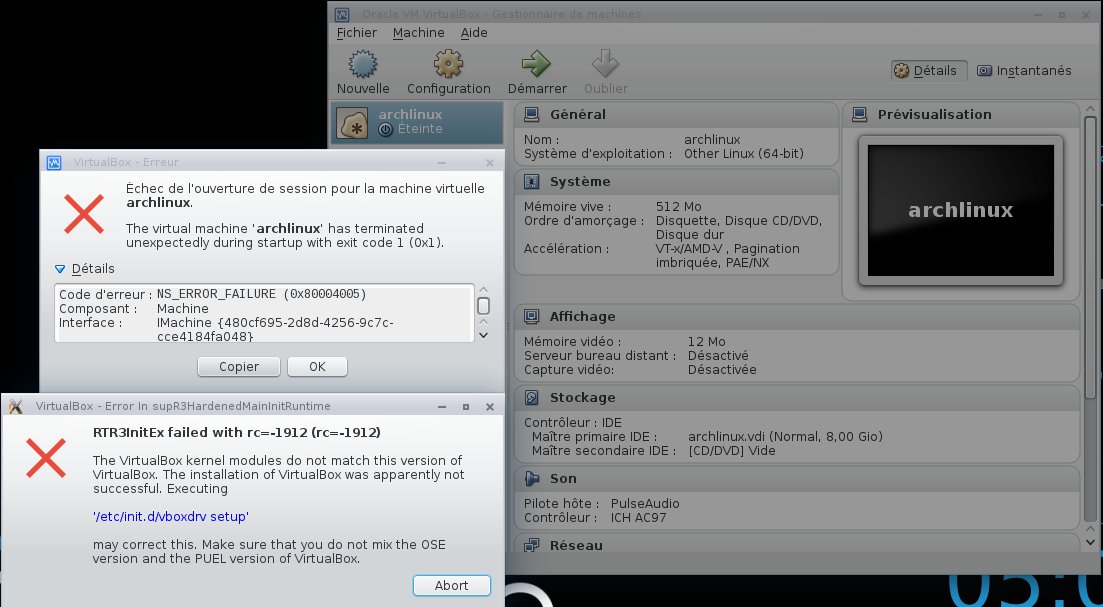
Task: Open Configuration gear in VirtualBox toolbar
Action: point(448,65)
